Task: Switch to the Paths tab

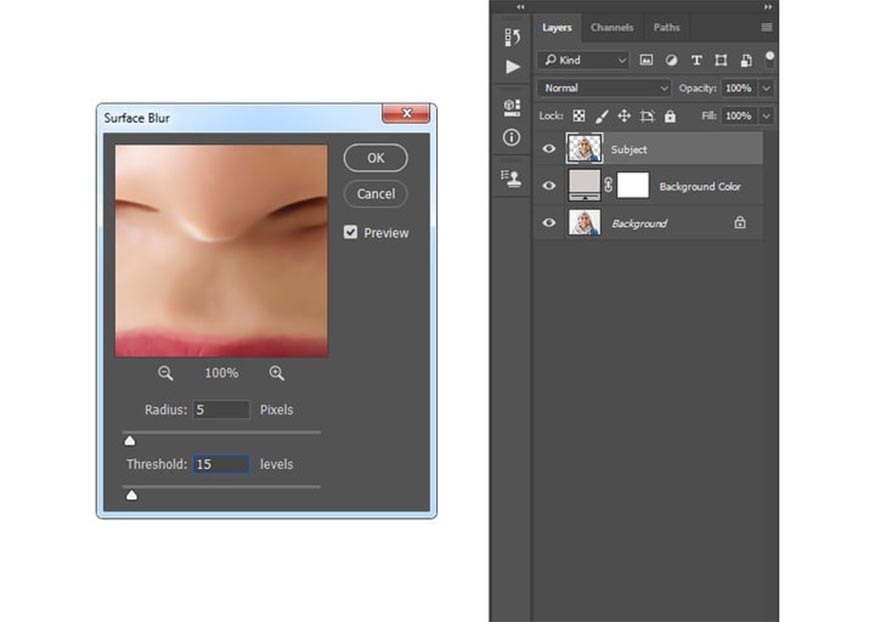Action: [x=666, y=27]
